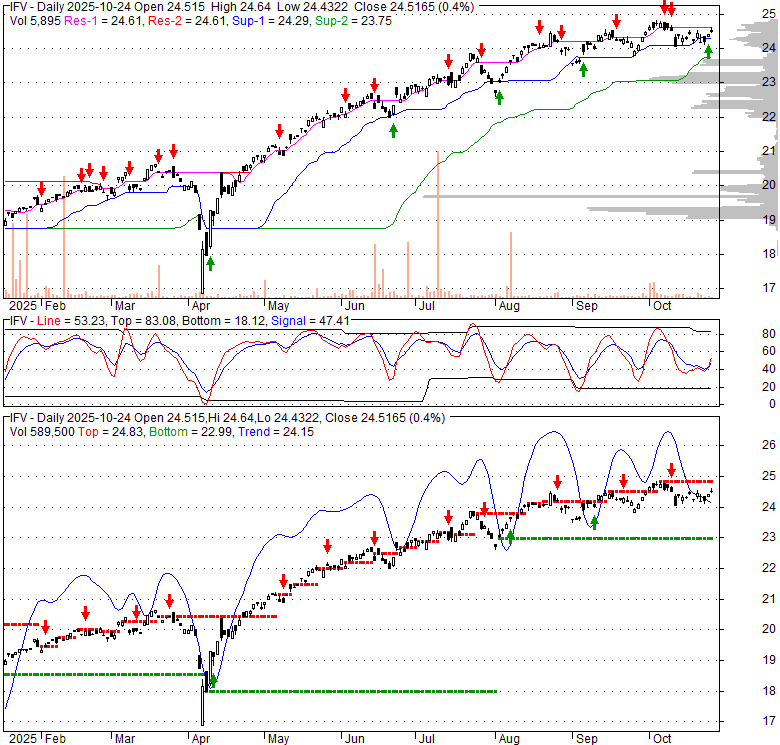The width and height of the screenshot is (780, 745).
Task: Click the Oct label on the bottom chart's date axis
Action: (663, 736)
